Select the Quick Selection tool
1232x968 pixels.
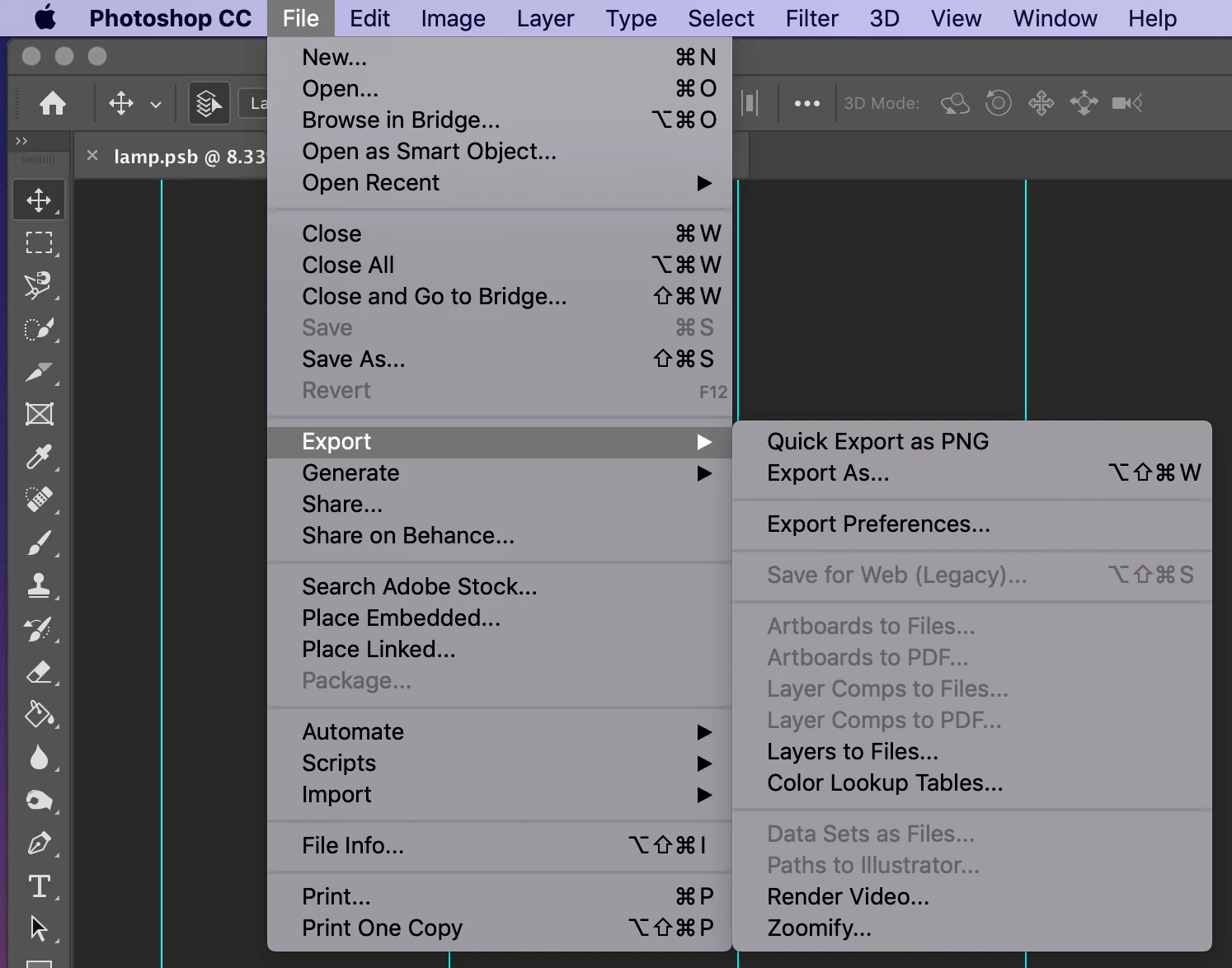[39, 329]
